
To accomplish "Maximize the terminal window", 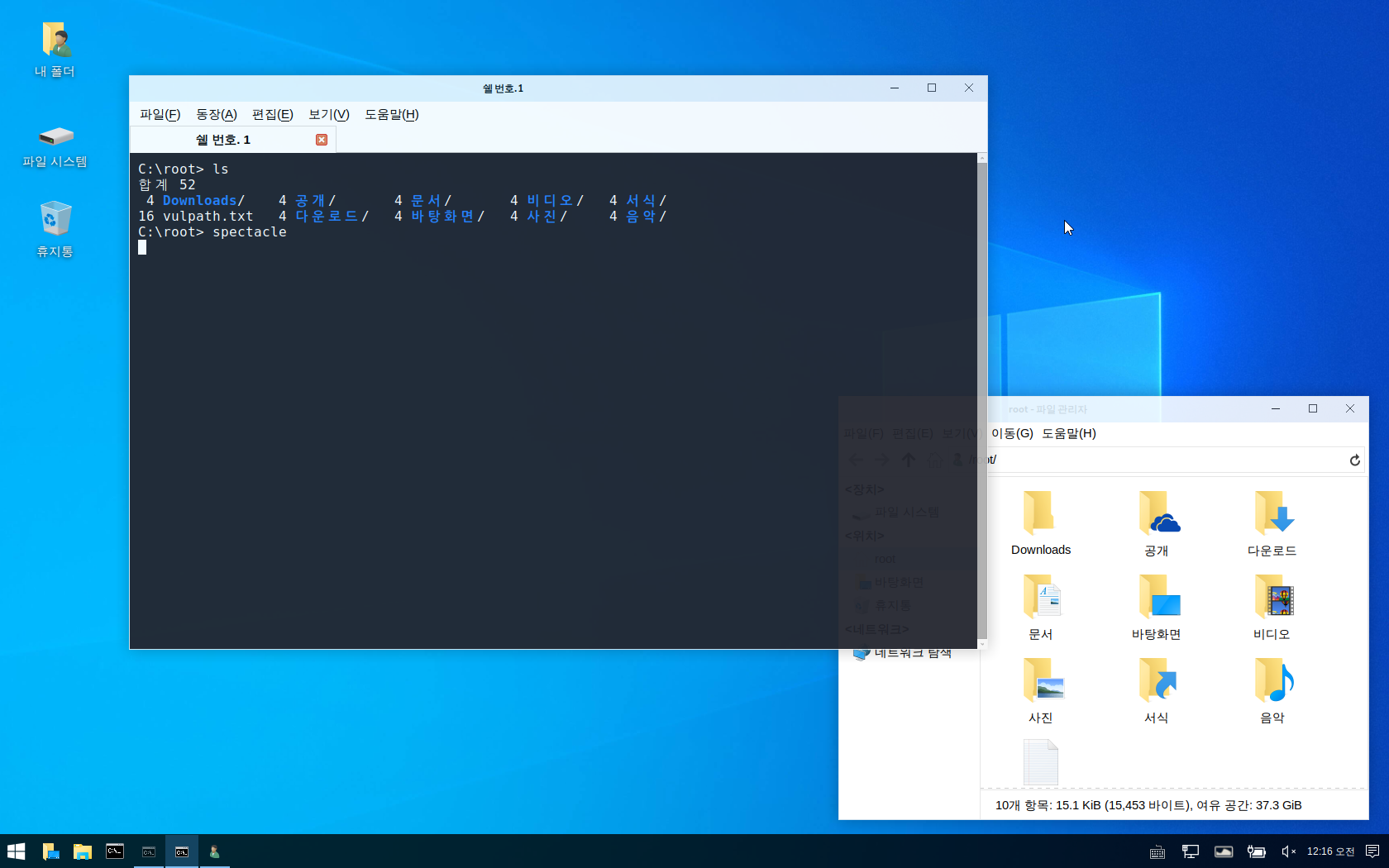I will (932, 88).
